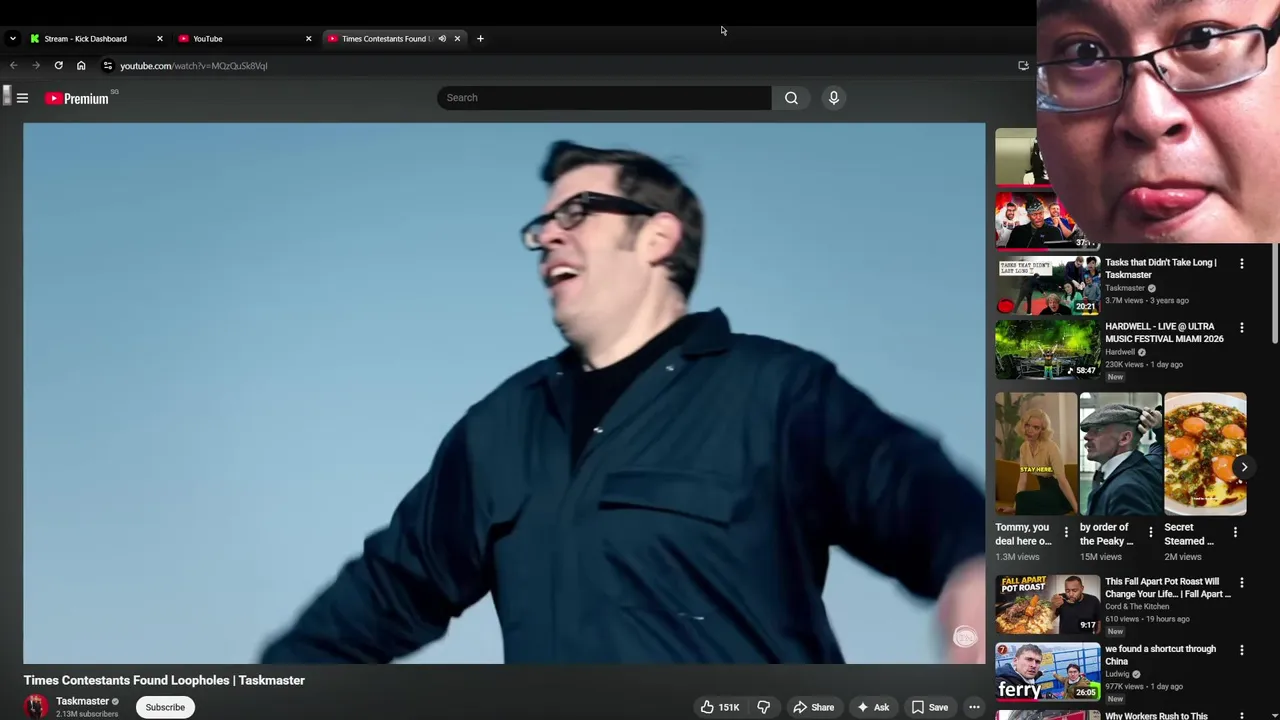The height and width of the screenshot is (720, 1280).
Task: Close the Stream - Kick Dashboard tab
Action: pyautogui.click(x=159, y=39)
